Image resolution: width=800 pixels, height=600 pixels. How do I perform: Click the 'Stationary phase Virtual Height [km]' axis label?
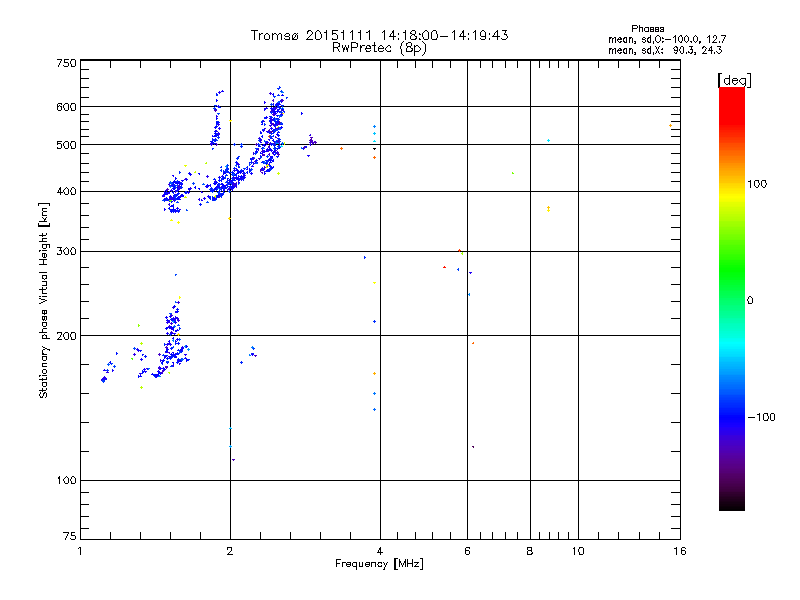click(44, 300)
